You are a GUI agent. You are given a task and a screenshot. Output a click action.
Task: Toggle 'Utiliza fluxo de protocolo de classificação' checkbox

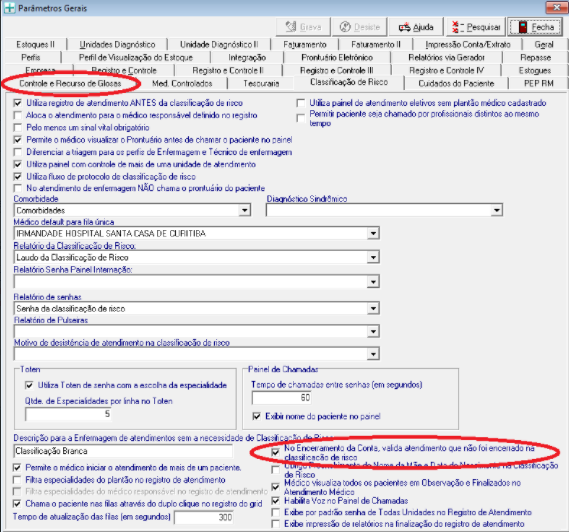pos(17,177)
